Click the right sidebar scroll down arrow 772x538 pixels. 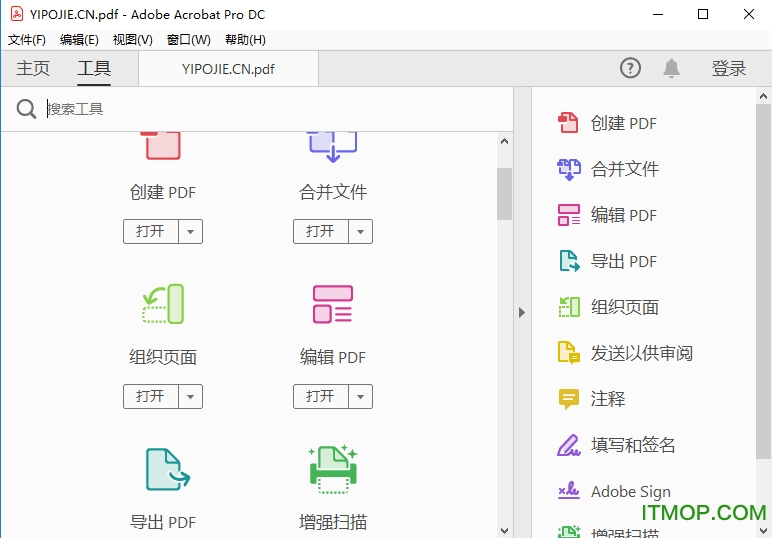(x=764, y=531)
